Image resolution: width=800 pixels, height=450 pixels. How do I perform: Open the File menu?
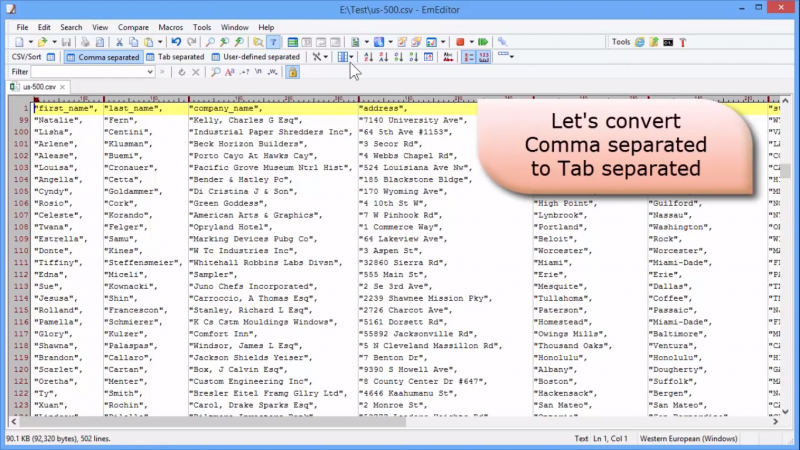[22, 27]
